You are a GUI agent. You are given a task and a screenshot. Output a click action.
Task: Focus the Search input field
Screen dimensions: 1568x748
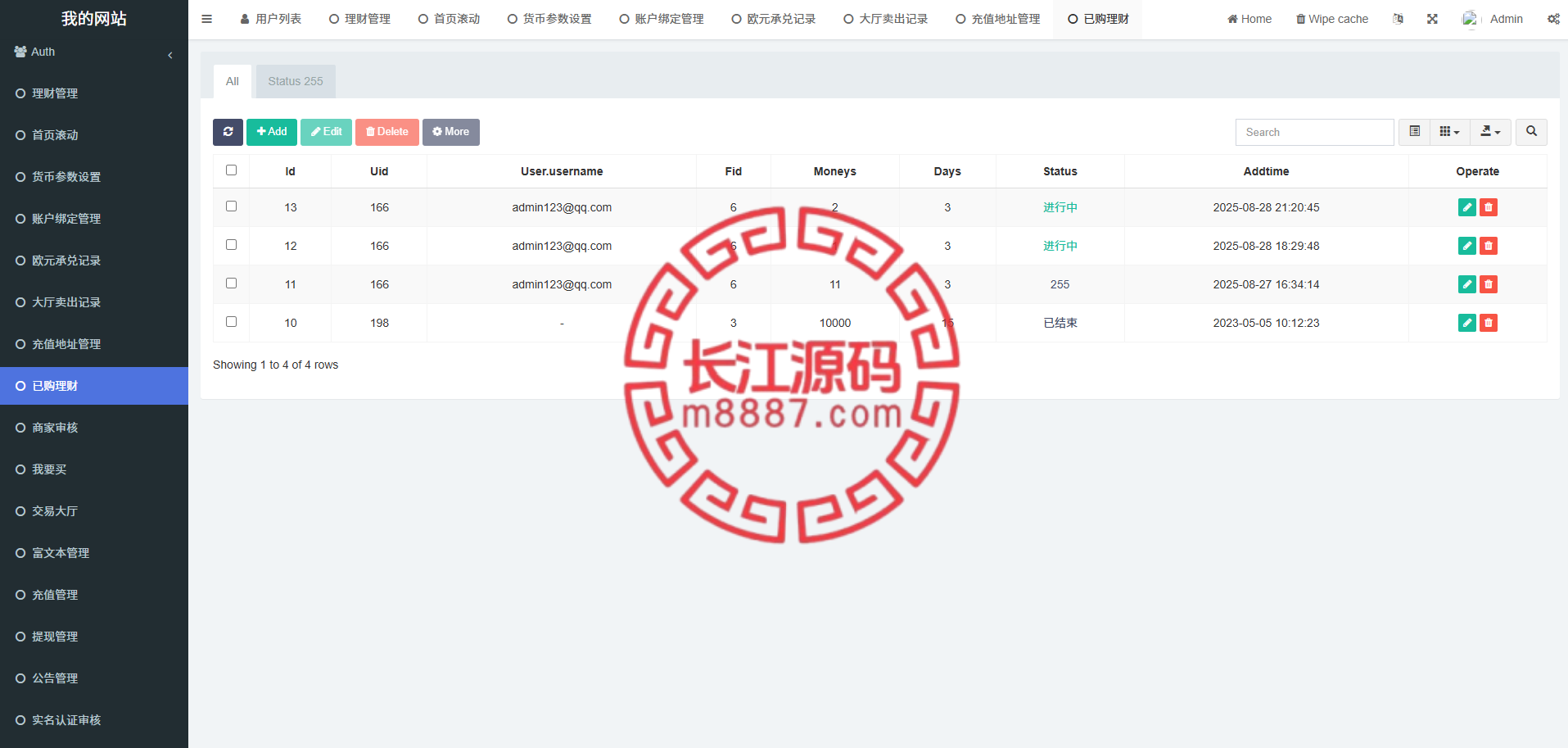1315,132
